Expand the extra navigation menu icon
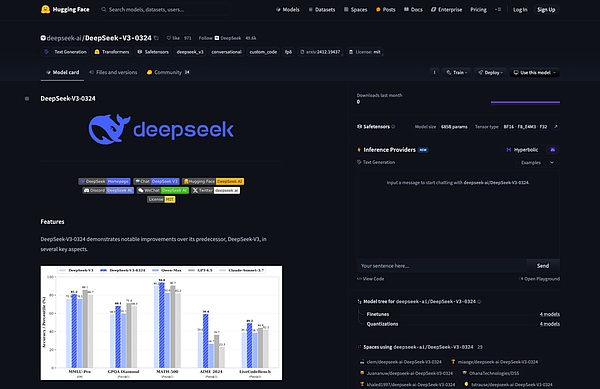The width and height of the screenshot is (600, 389). point(498,10)
